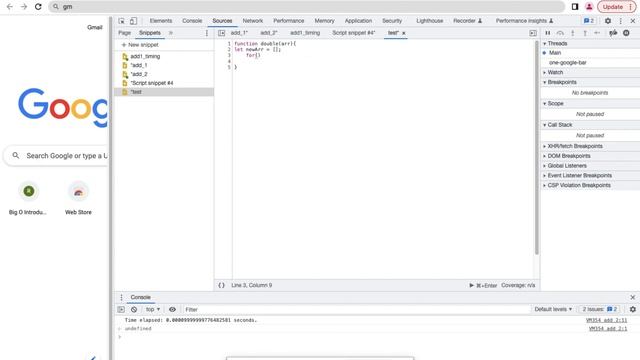Click the Chrome Update button
Screen dimensions: 640x360
coord(613,7)
